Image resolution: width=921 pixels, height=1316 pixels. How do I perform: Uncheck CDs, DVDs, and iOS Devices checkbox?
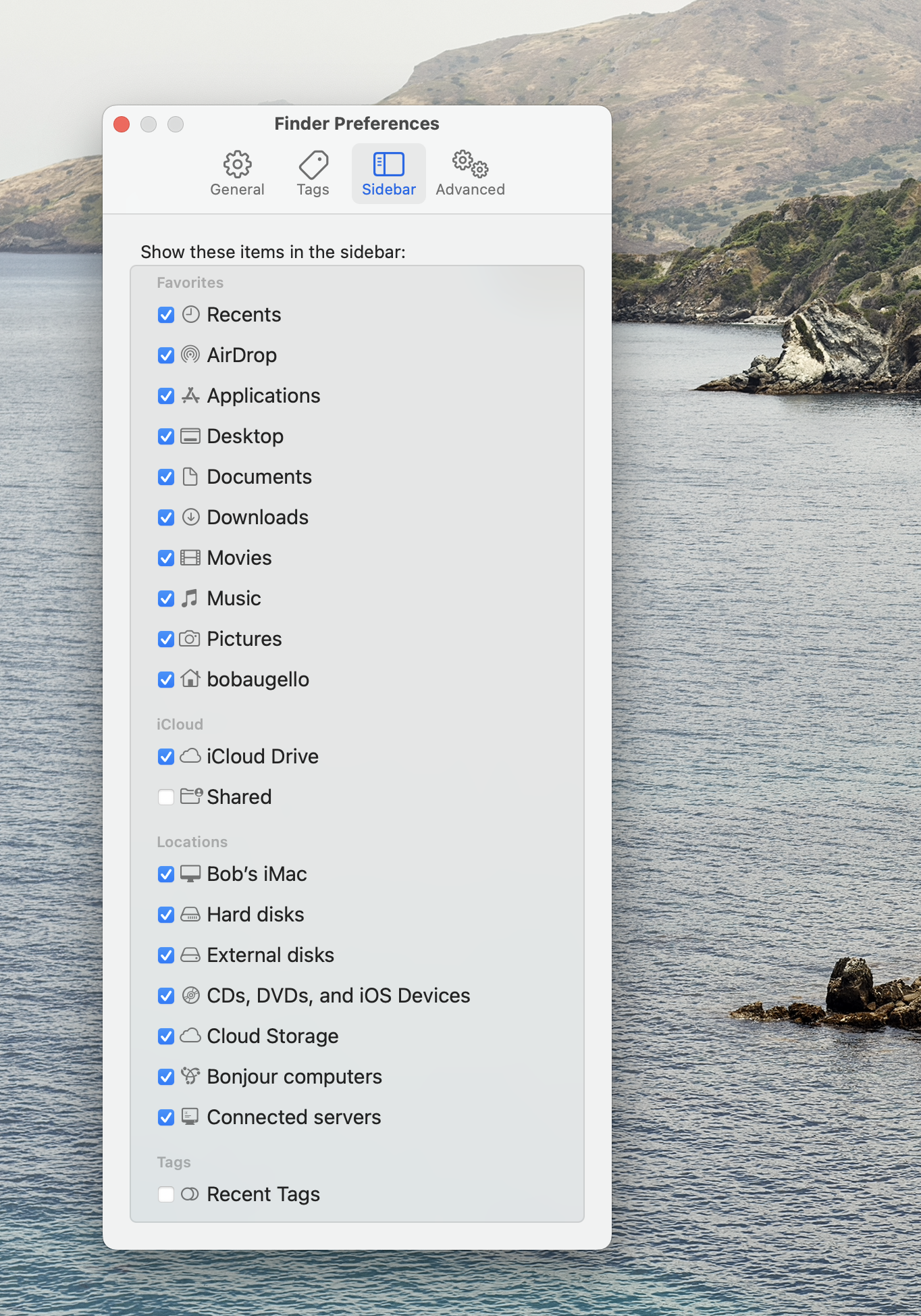[166, 996]
